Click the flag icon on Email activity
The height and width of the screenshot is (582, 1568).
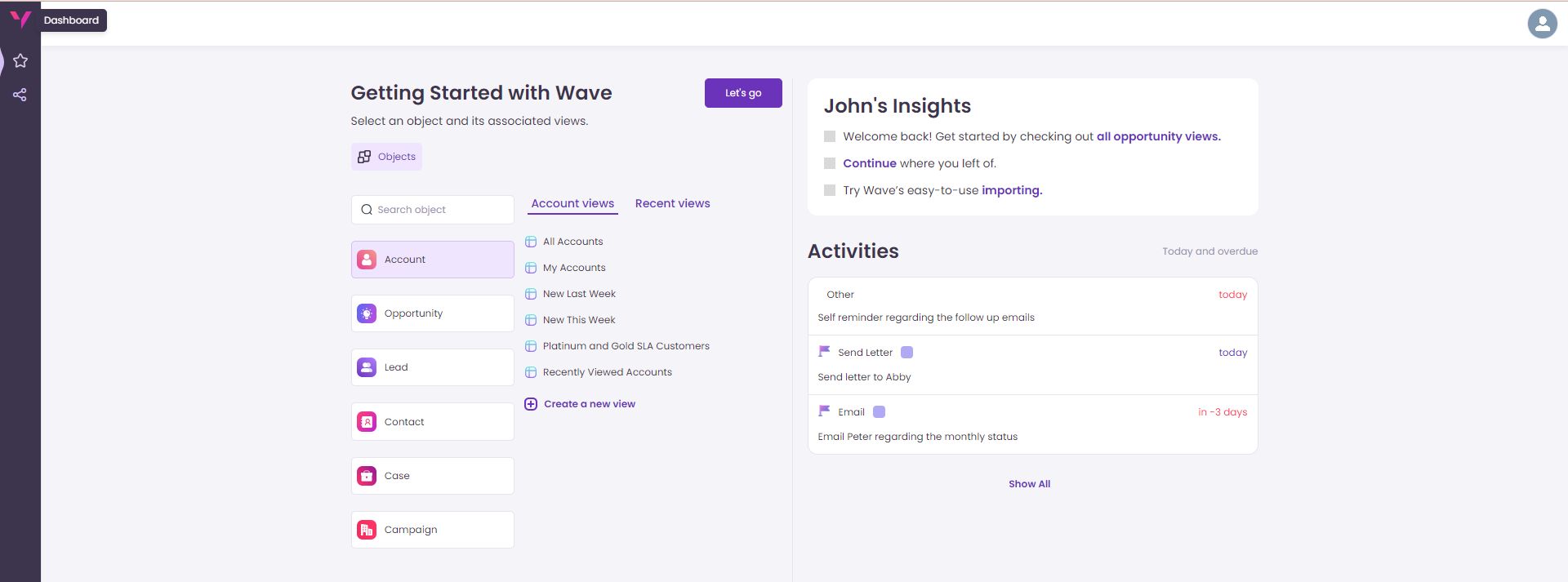(x=824, y=411)
